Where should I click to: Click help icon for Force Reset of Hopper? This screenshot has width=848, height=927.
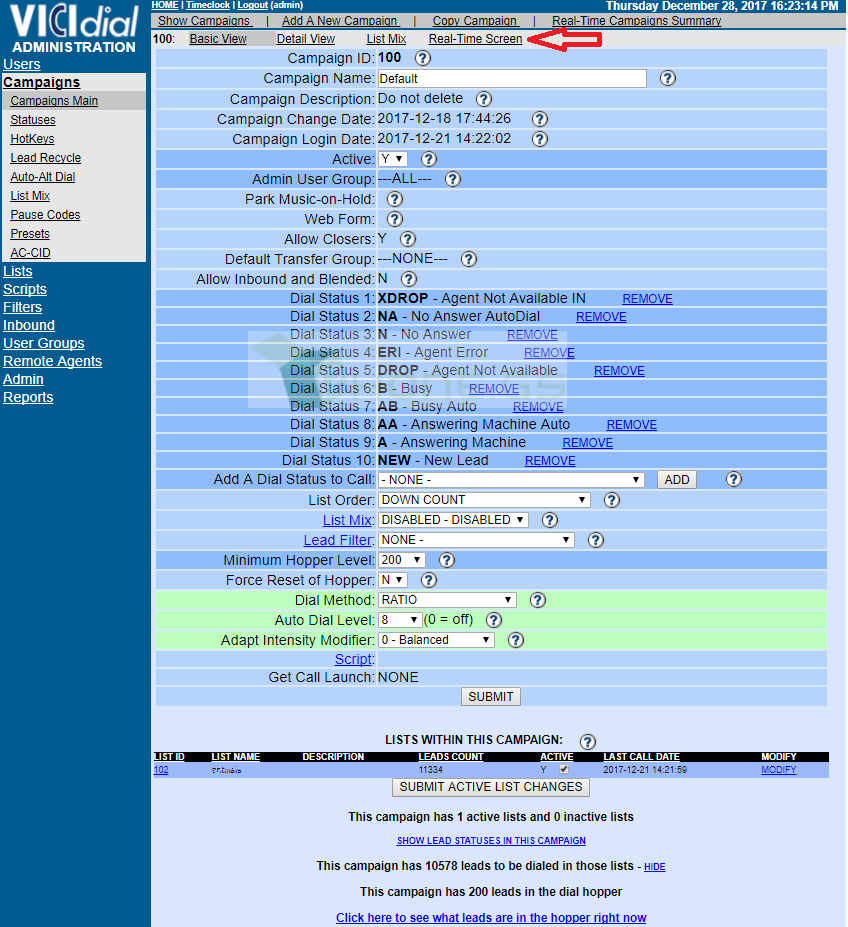[429, 580]
